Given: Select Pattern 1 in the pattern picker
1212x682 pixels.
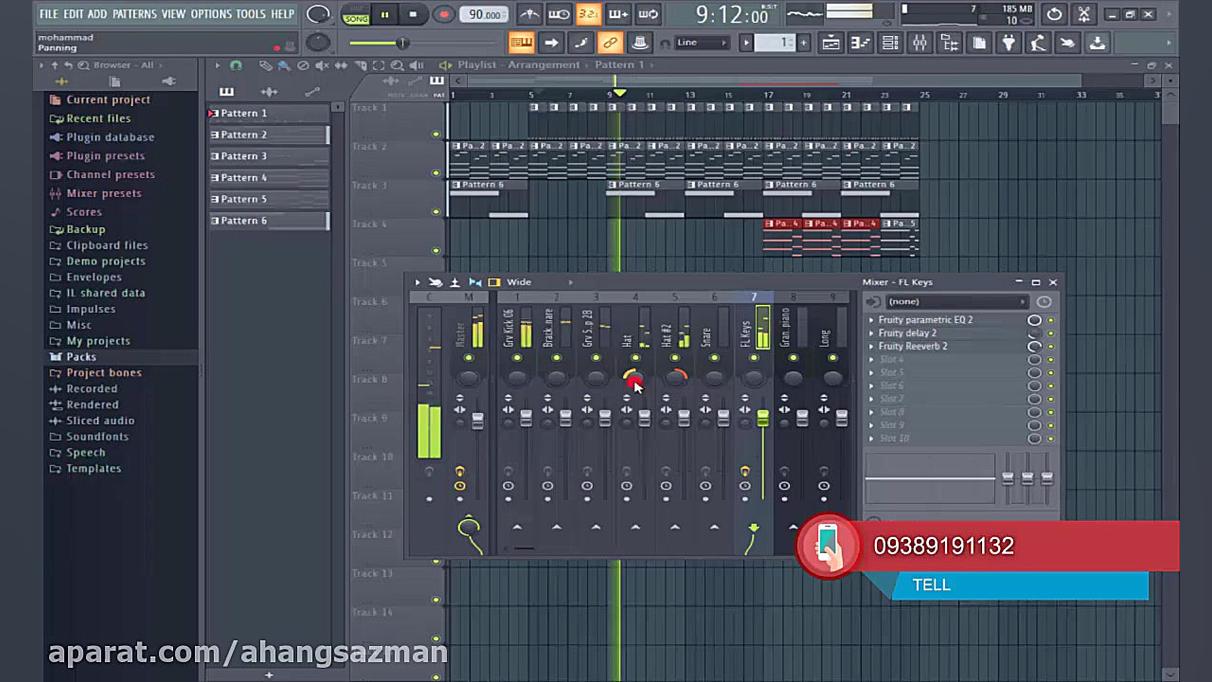Looking at the screenshot, I should pyautogui.click(x=268, y=113).
